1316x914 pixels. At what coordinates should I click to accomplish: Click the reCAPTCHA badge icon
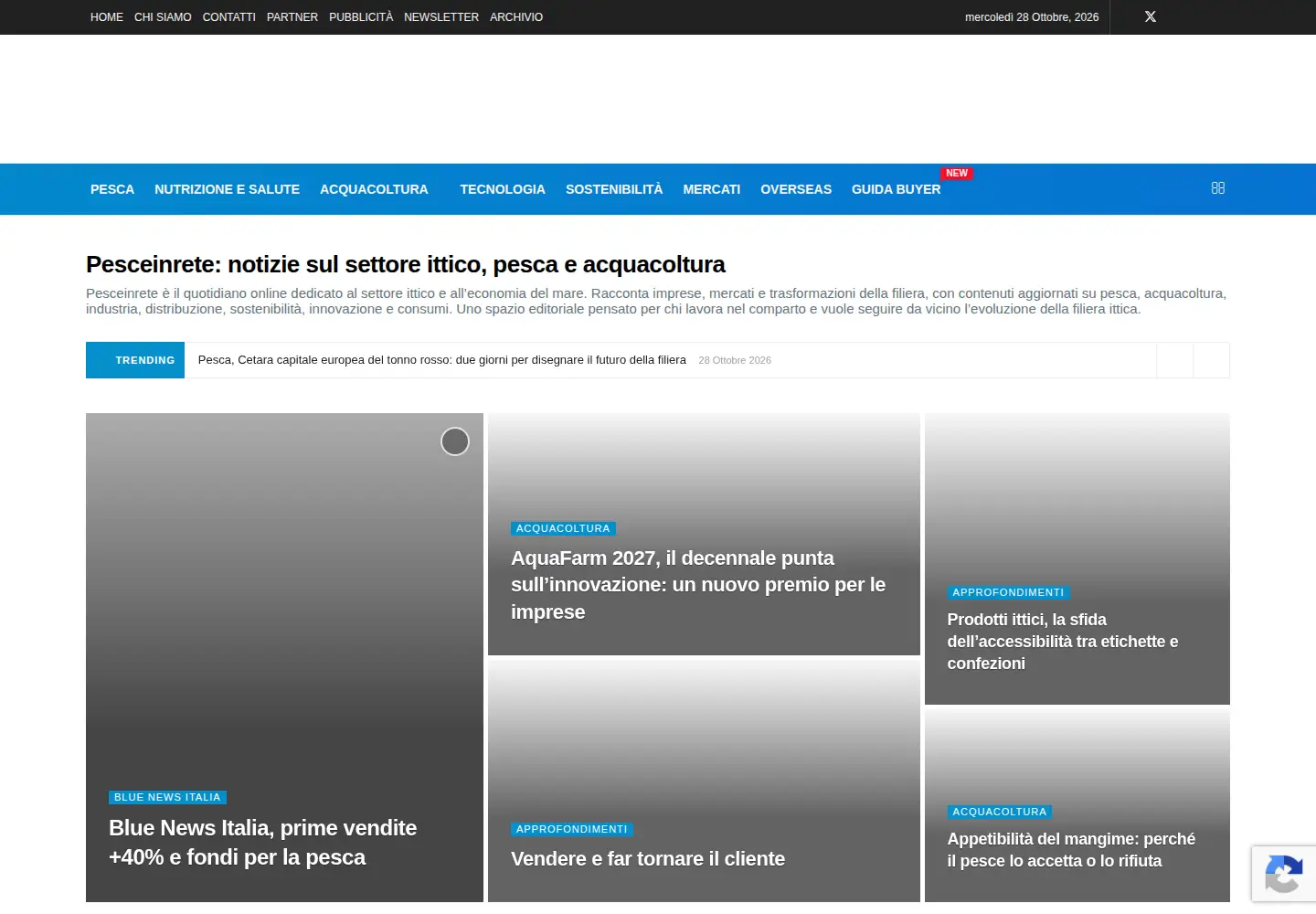1284,874
